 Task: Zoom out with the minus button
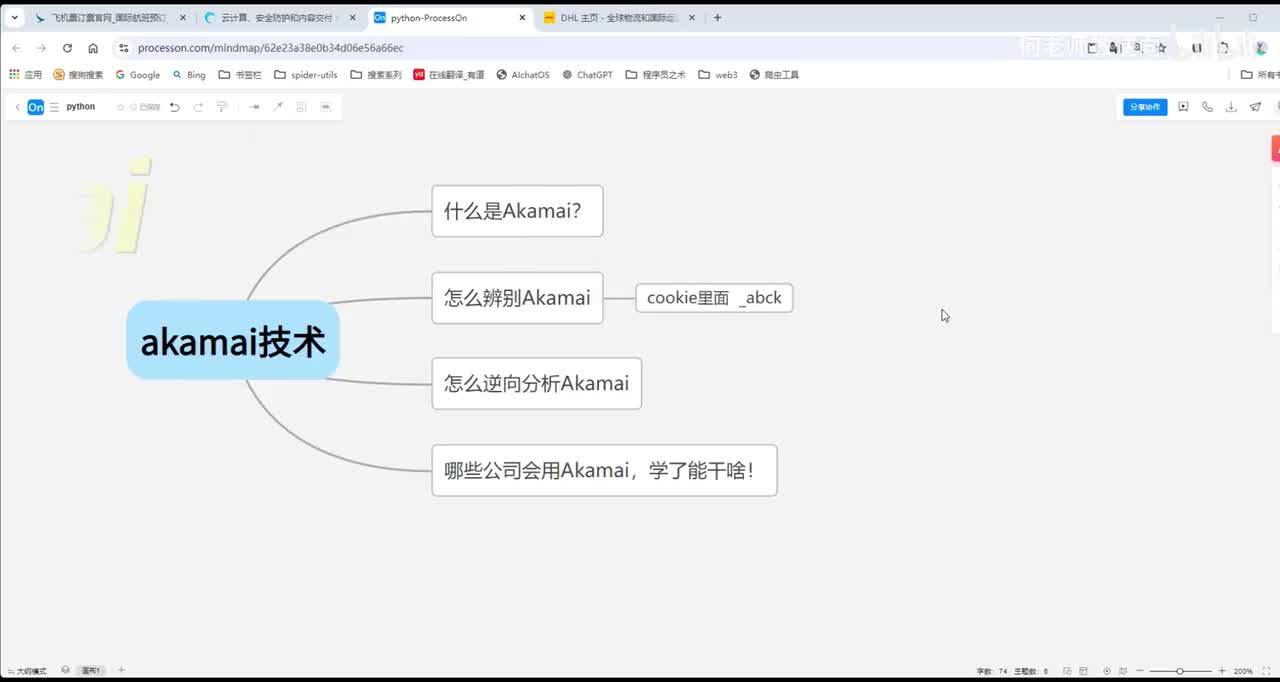1140,671
